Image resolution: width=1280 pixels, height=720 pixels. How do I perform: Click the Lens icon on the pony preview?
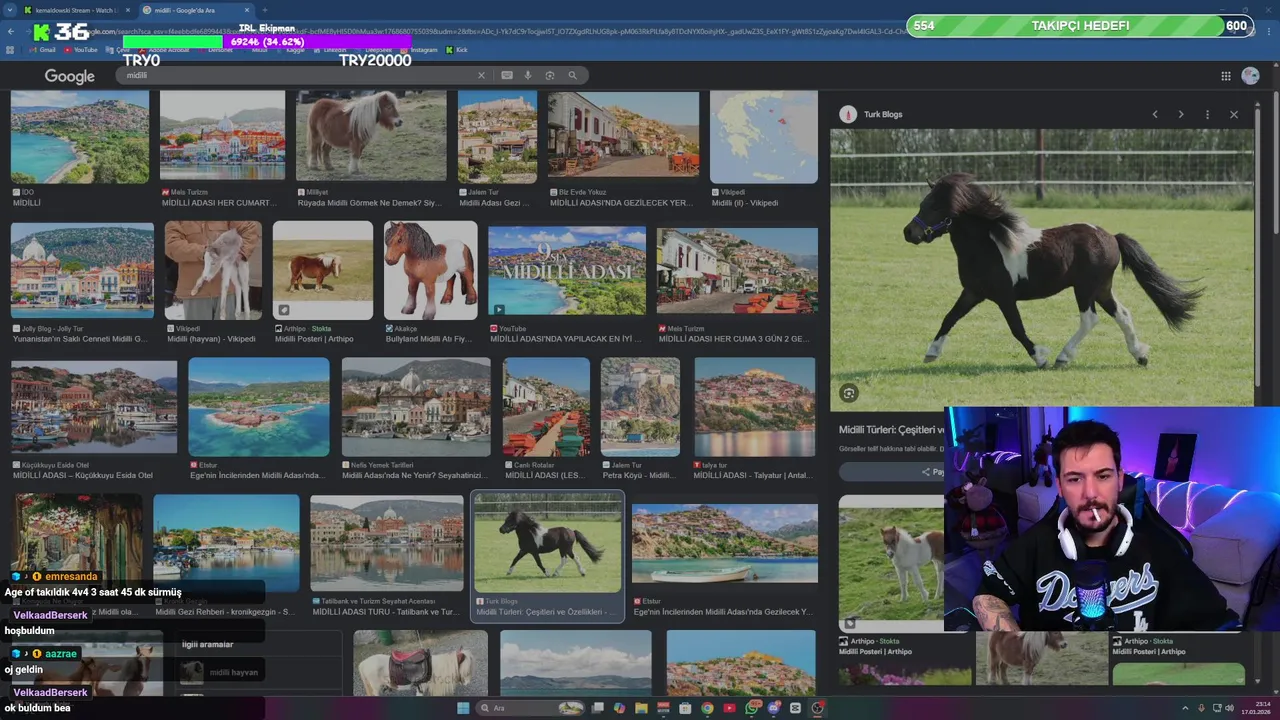tap(849, 393)
